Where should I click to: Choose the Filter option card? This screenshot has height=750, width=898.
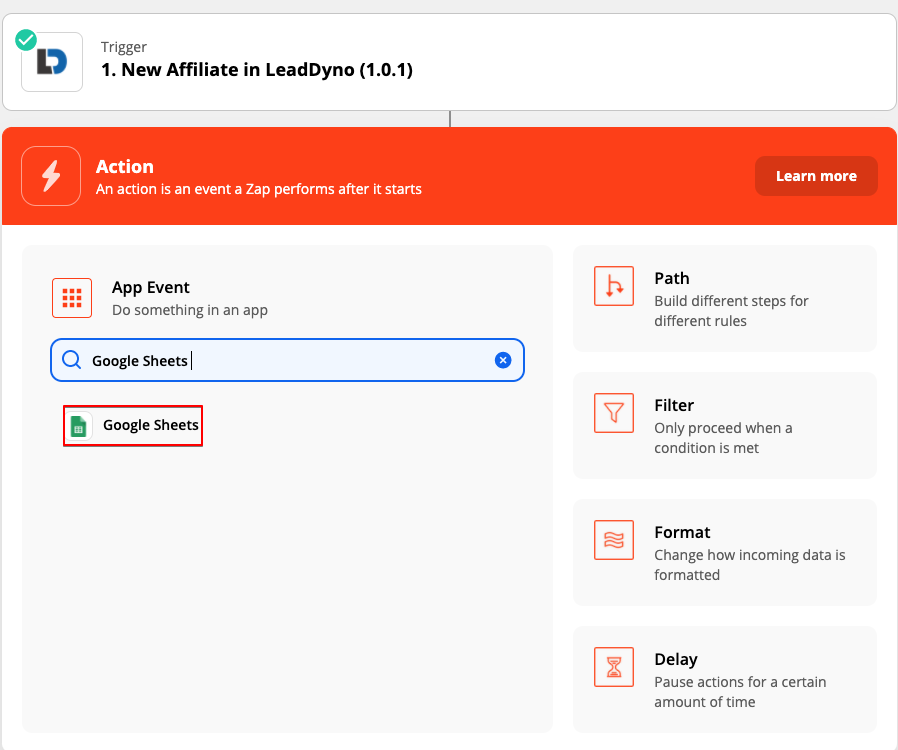725,425
